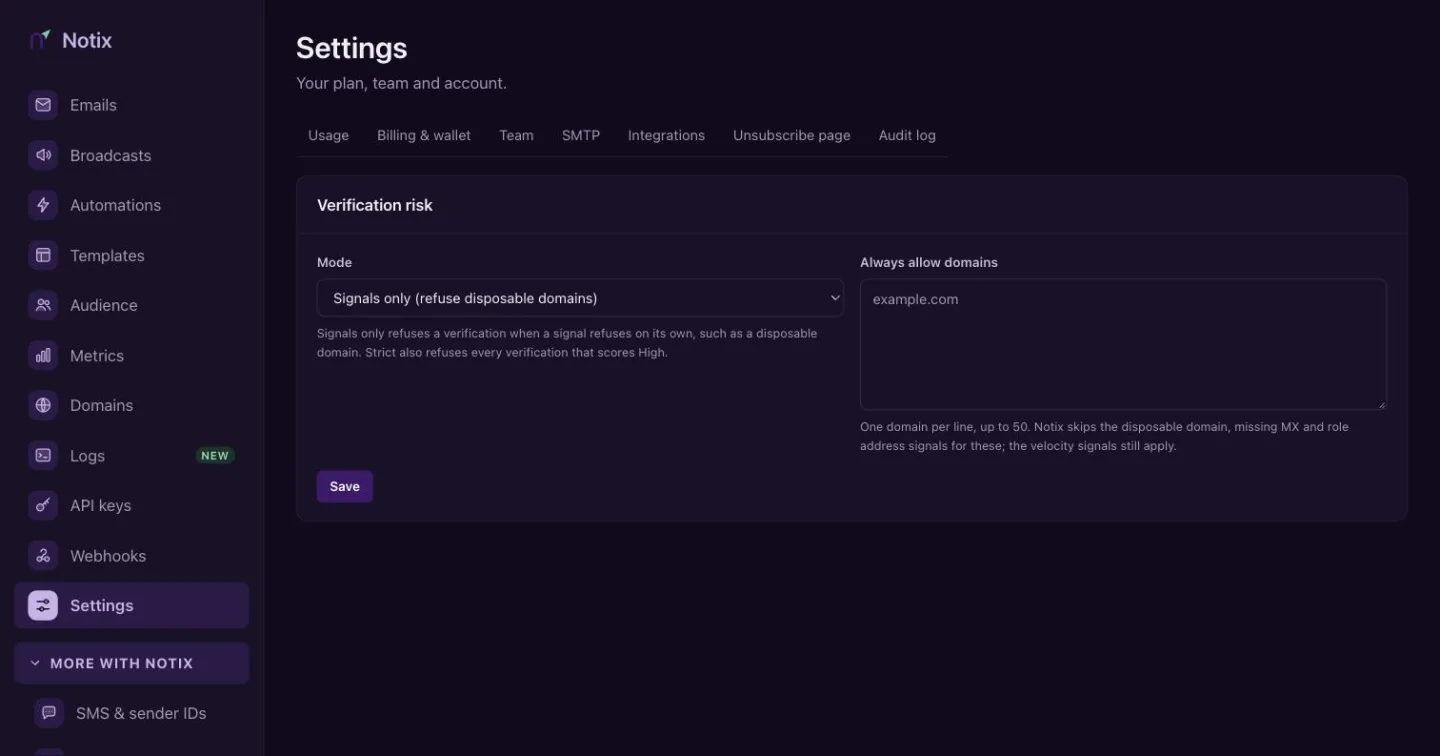The width and height of the screenshot is (1440, 756).
Task: Click the Settings page title
Action: (x=352, y=48)
